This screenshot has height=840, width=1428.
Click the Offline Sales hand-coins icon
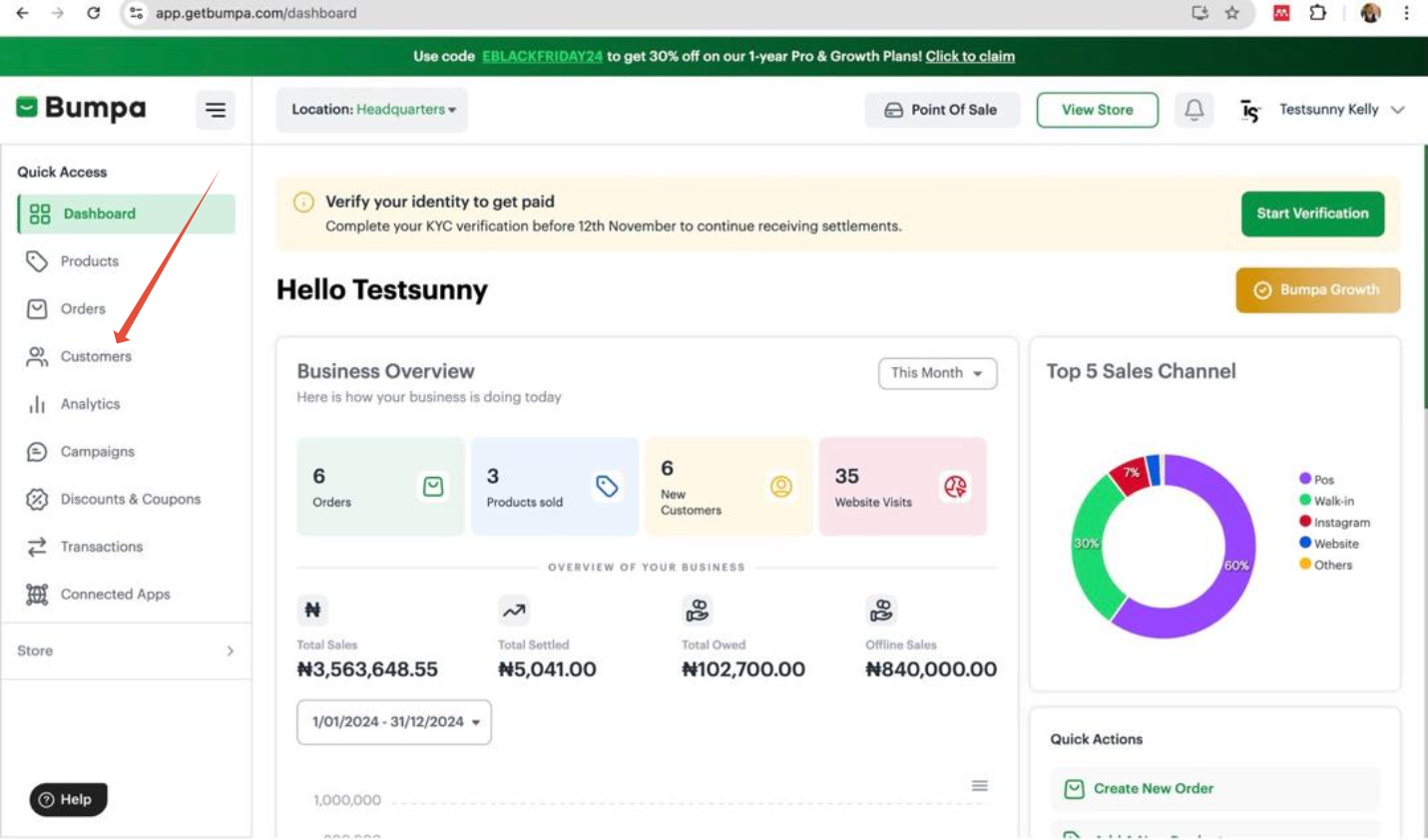(x=881, y=610)
